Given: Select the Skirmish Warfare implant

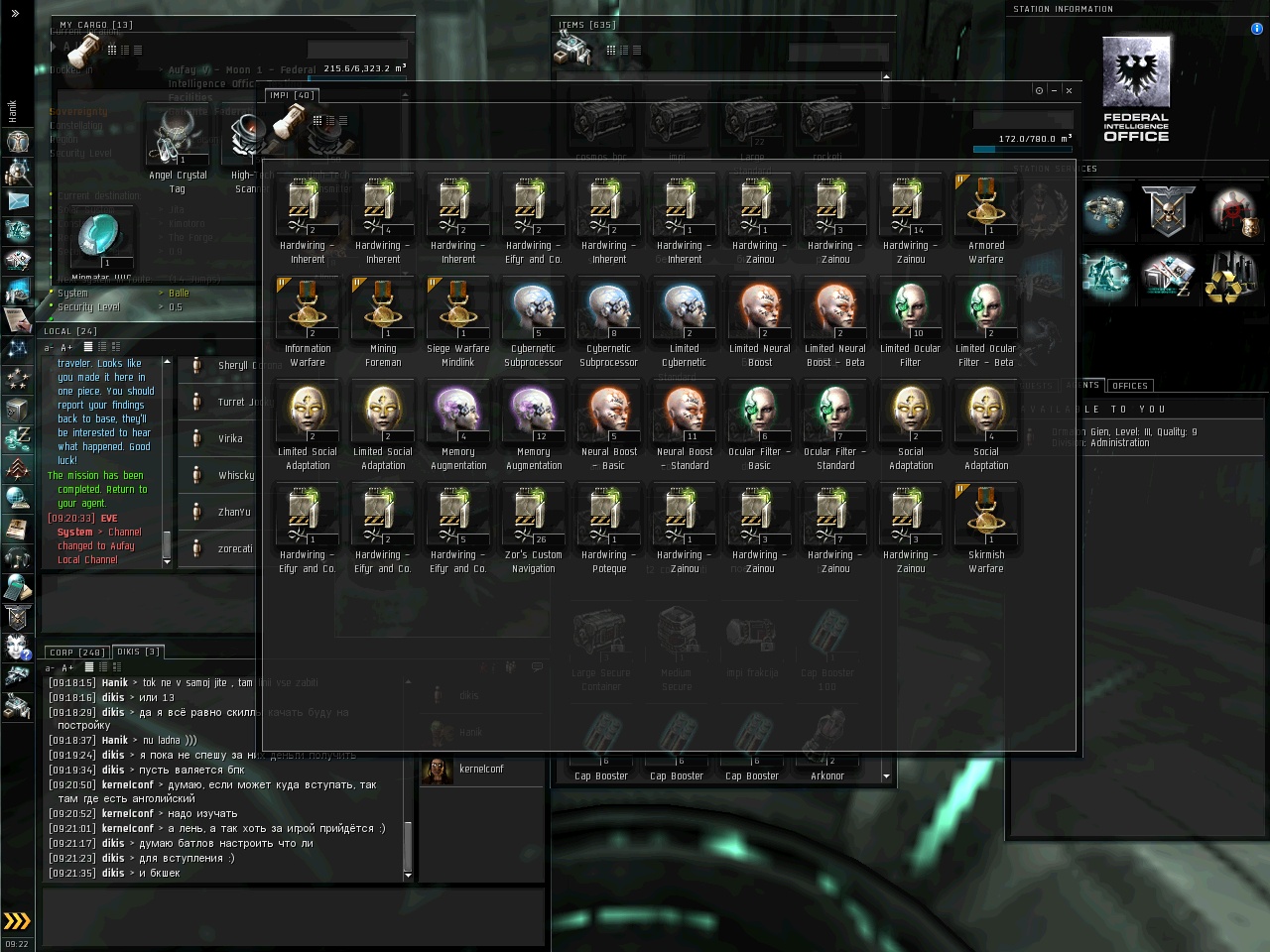Looking at the screenshot, I should (986, 531).
